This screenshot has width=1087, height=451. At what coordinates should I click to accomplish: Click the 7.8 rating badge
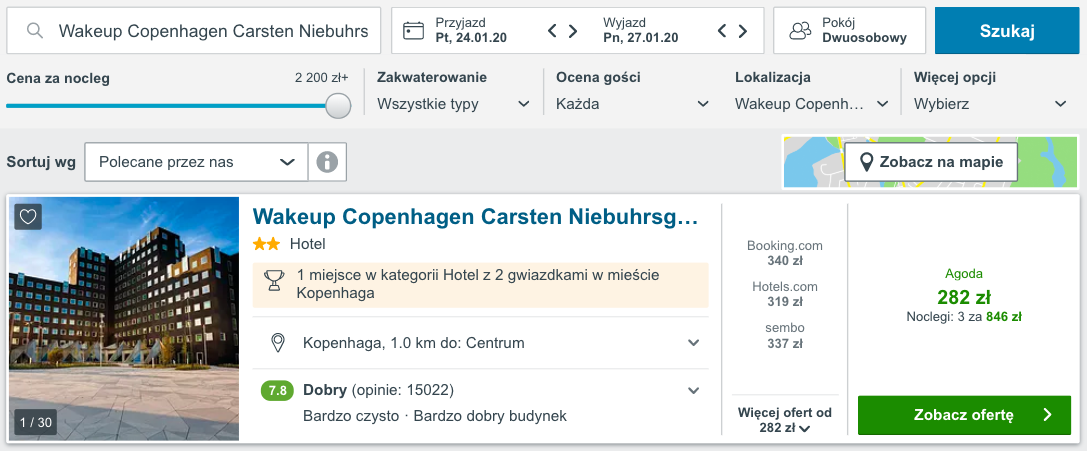point(277,391)
